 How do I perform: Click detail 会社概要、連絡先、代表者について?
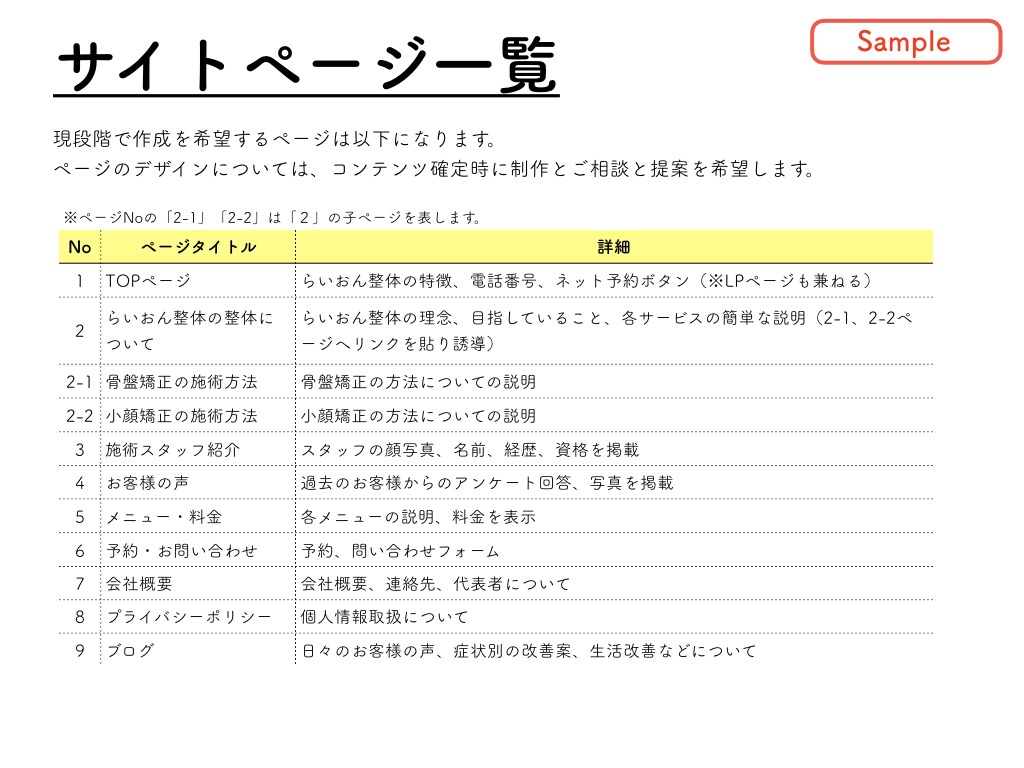pyautogui.click(x=436, y=584)
